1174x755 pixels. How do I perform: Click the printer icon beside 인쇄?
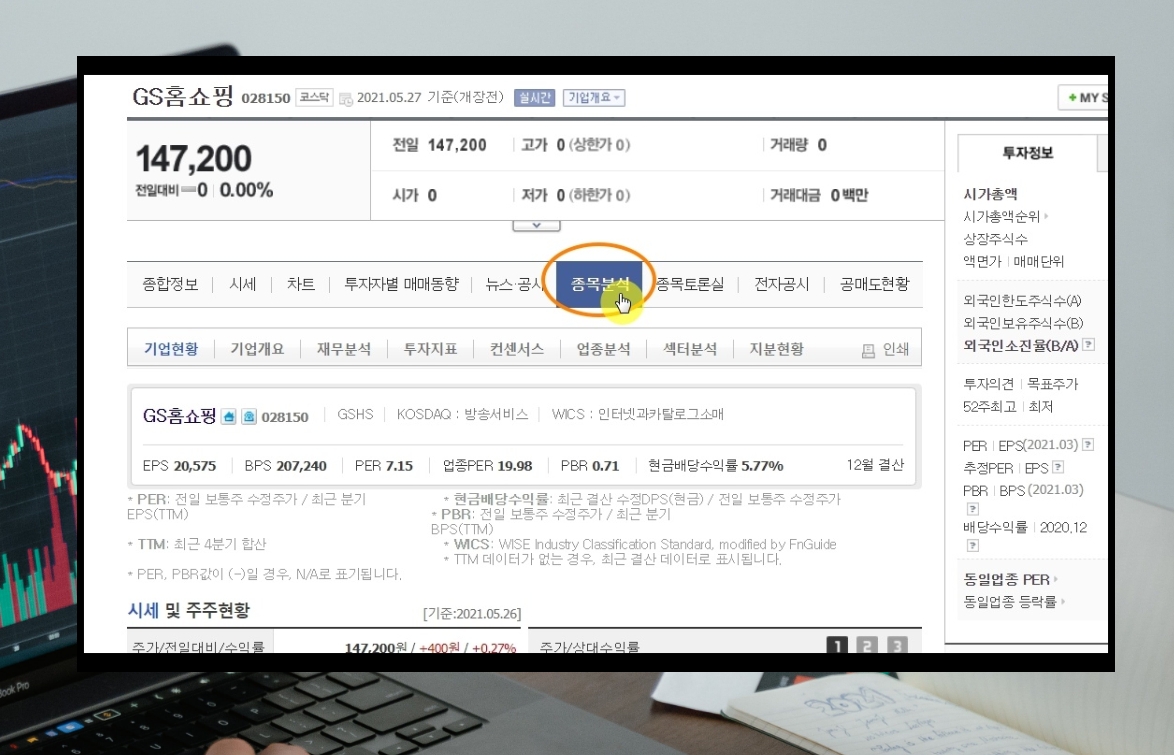pyautogui.click(x=868, y=350)
